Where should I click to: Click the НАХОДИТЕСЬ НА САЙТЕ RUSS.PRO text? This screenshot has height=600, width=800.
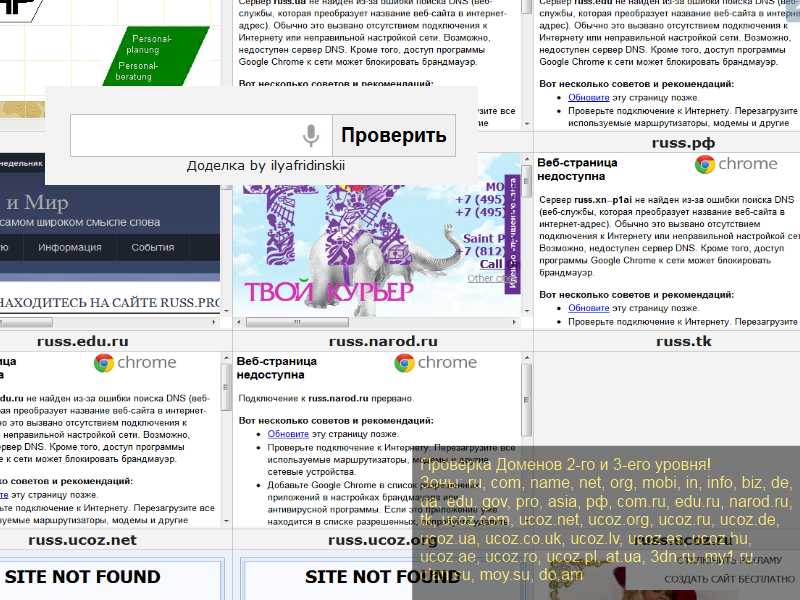110,303
